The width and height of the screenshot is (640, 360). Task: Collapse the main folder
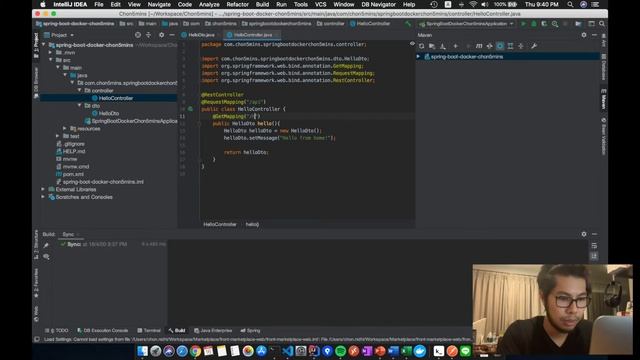click(x=58, y=68)
